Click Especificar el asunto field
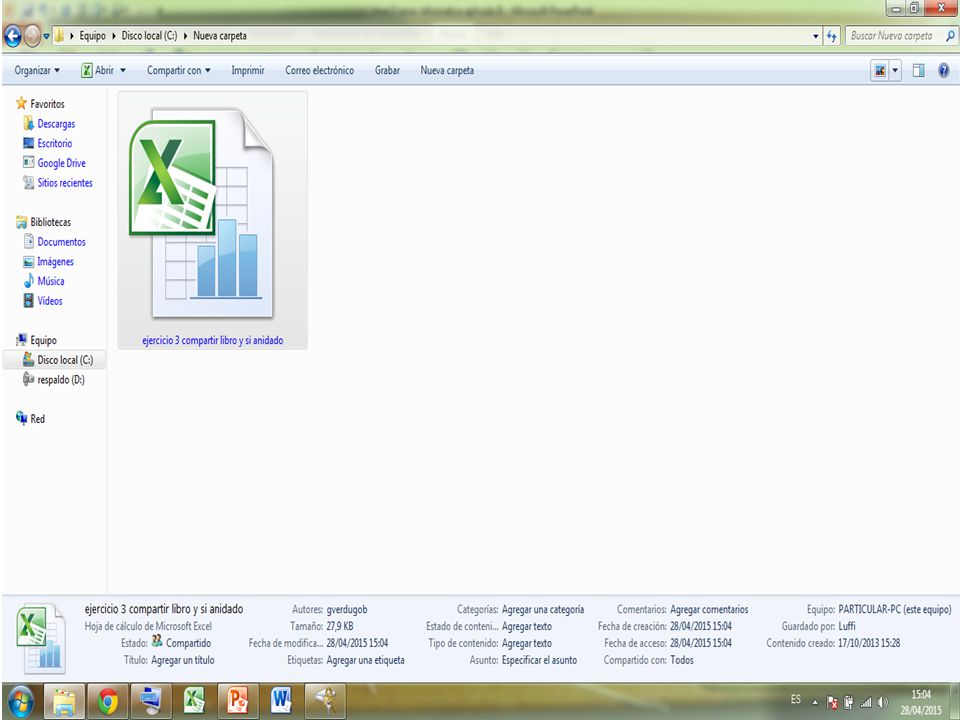 pos(539,660)
